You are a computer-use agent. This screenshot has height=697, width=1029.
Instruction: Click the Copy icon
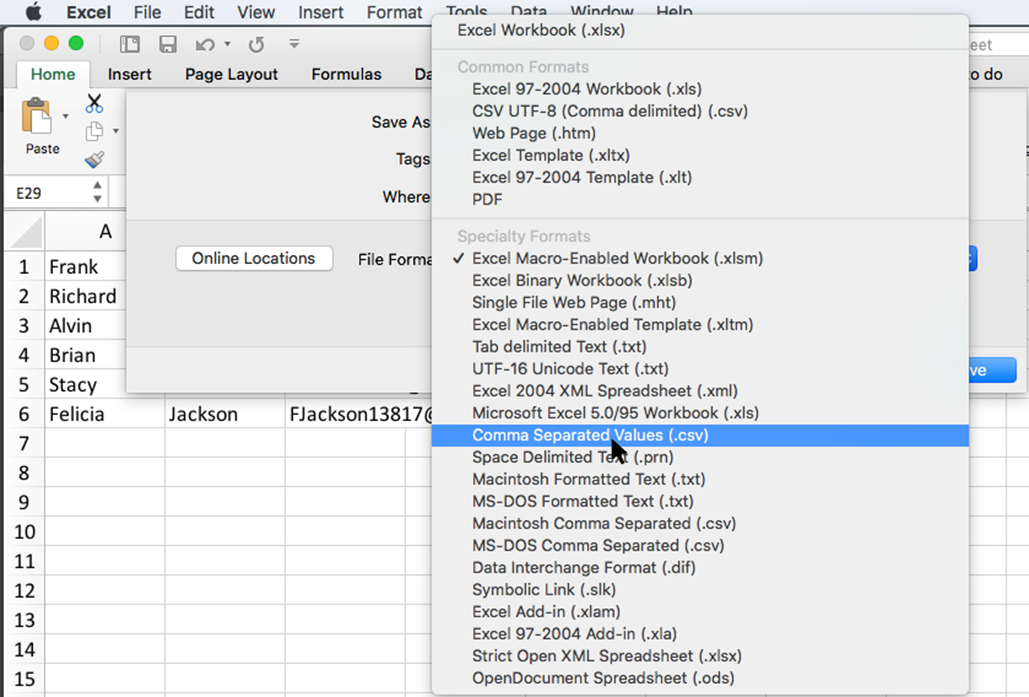[x=94, y=131]
